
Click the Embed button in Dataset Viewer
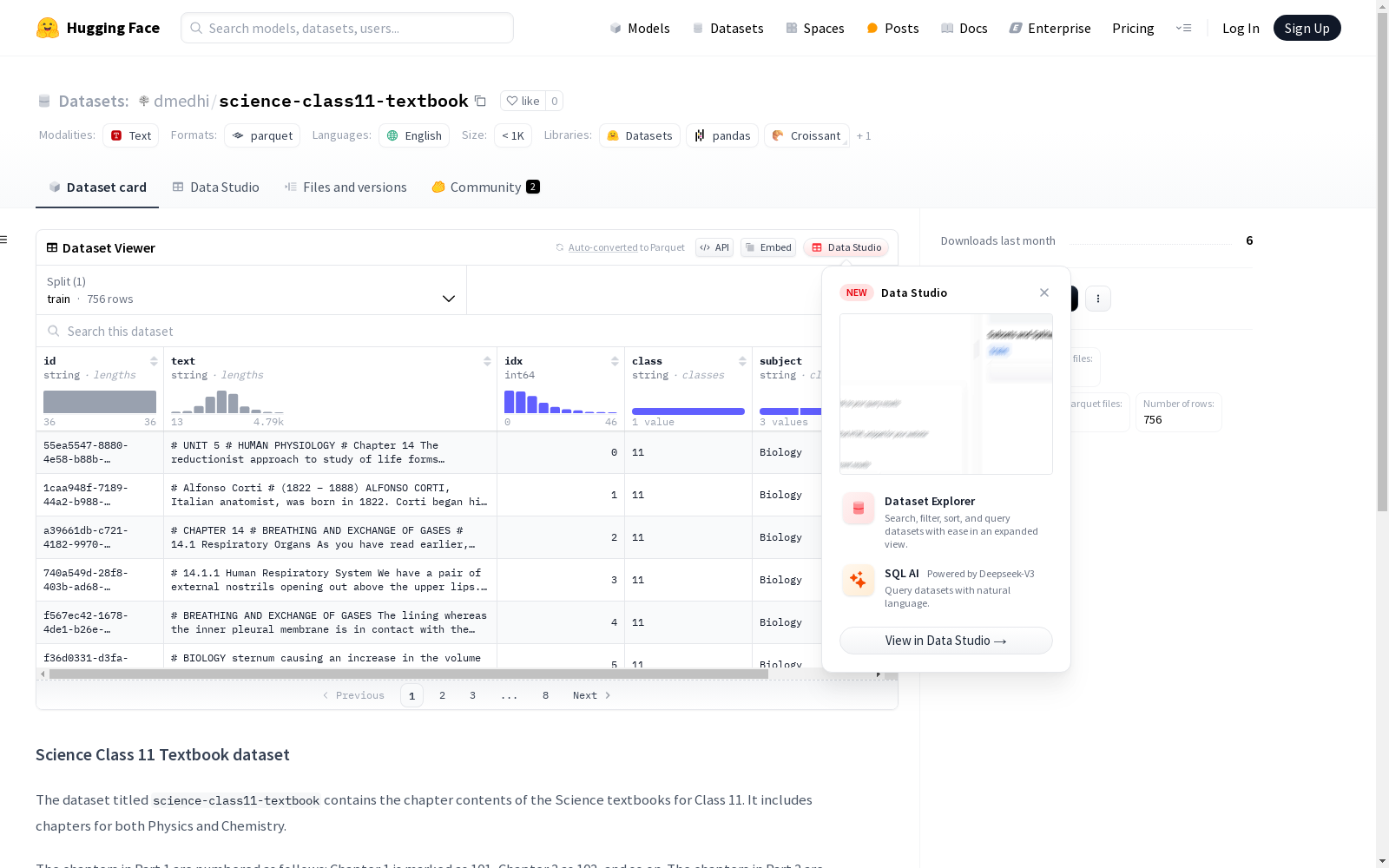(x=768, y=247)
